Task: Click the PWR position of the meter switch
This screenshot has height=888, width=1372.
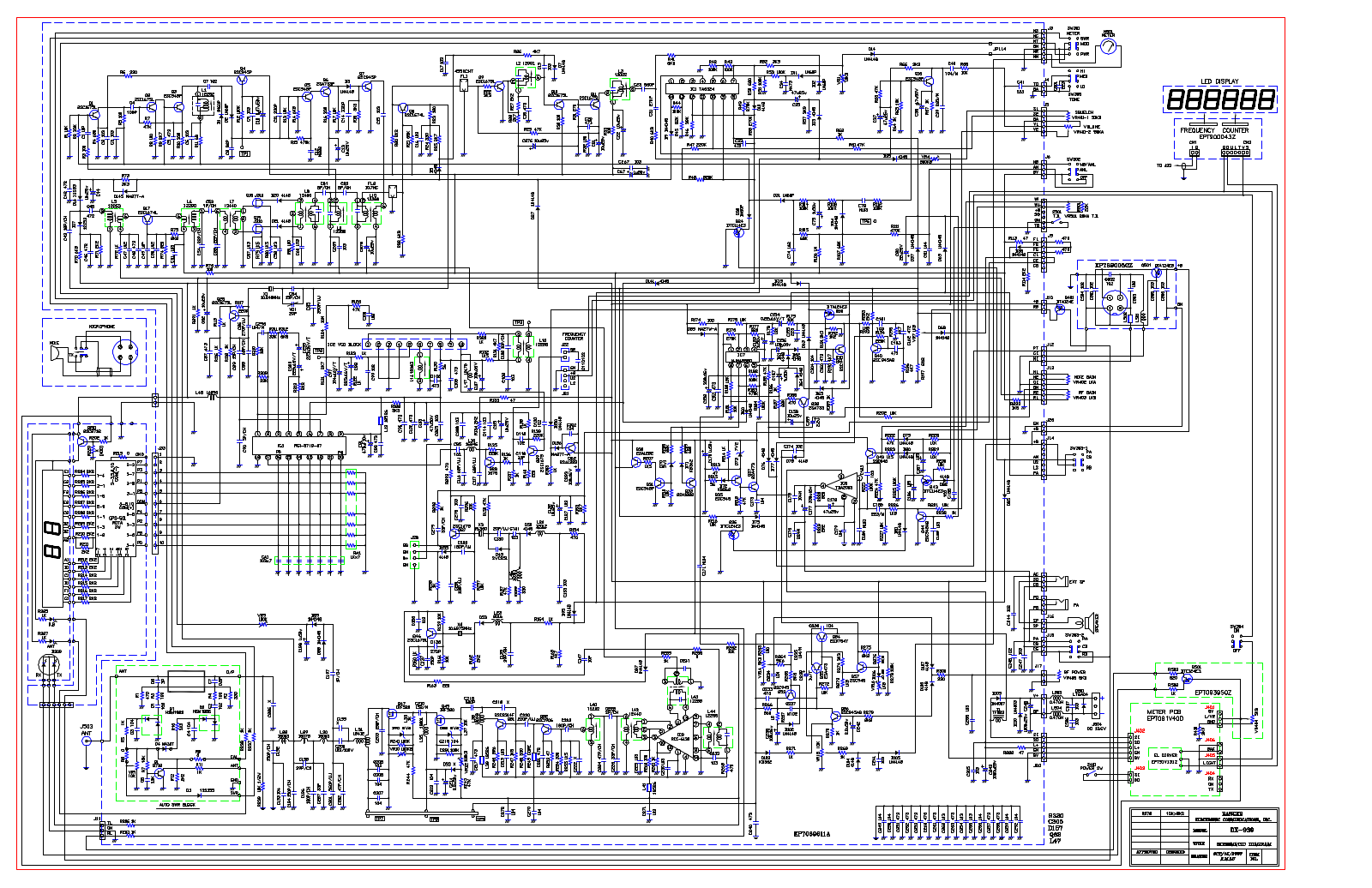Action: [x=1084, y=53]
